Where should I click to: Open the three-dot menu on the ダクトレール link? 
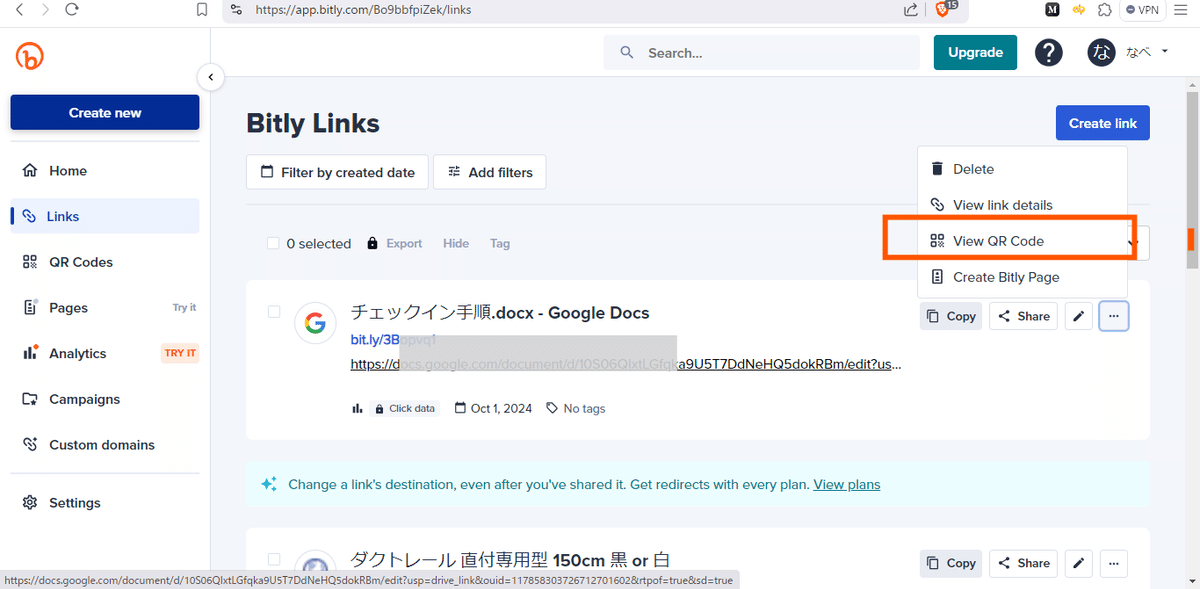1113,563
